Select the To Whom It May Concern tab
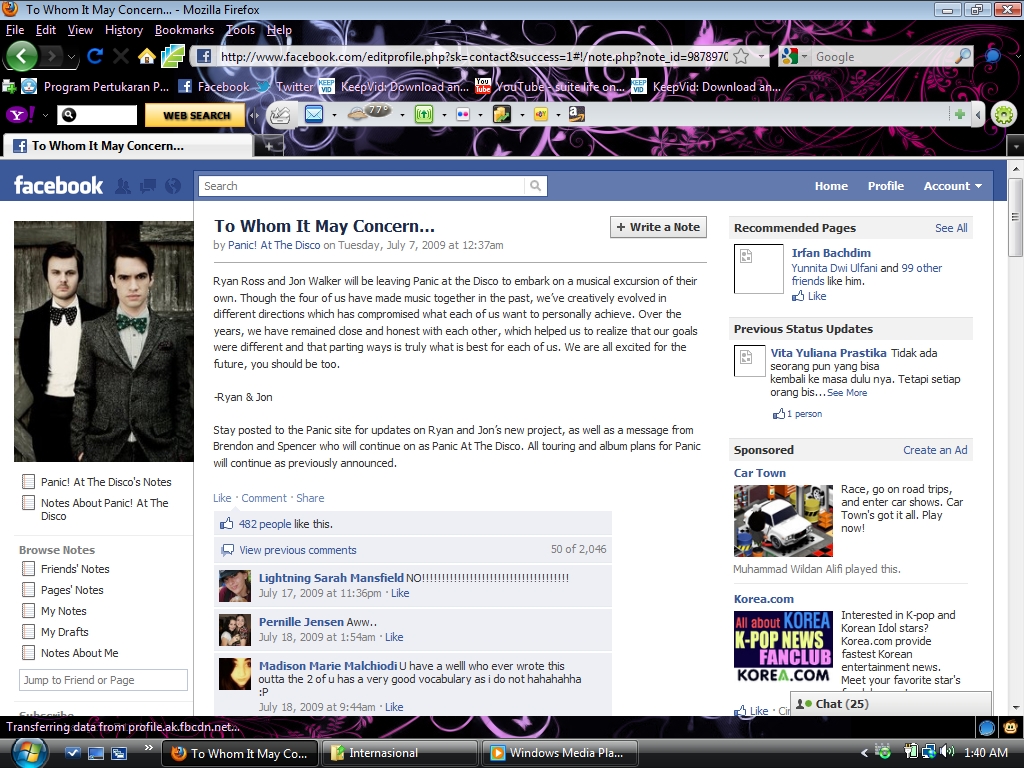 [x=128, y=146]
